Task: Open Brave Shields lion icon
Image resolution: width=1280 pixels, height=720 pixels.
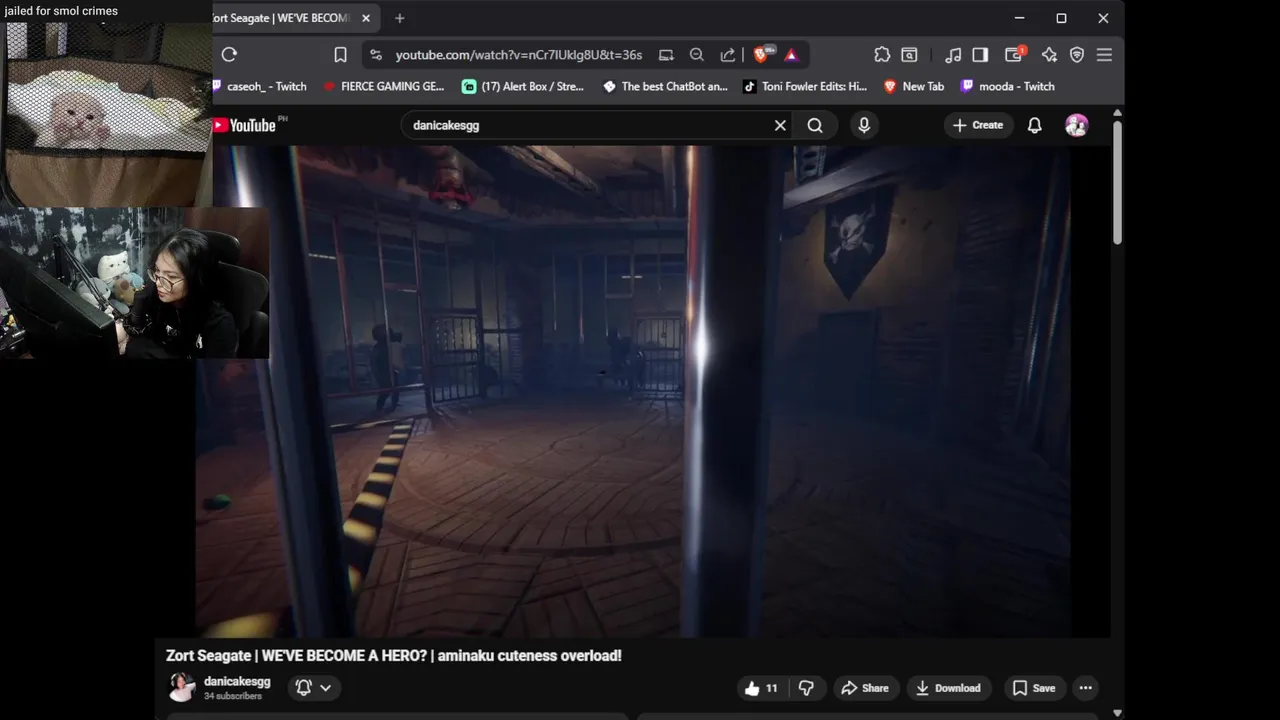Action: [762, 55]
